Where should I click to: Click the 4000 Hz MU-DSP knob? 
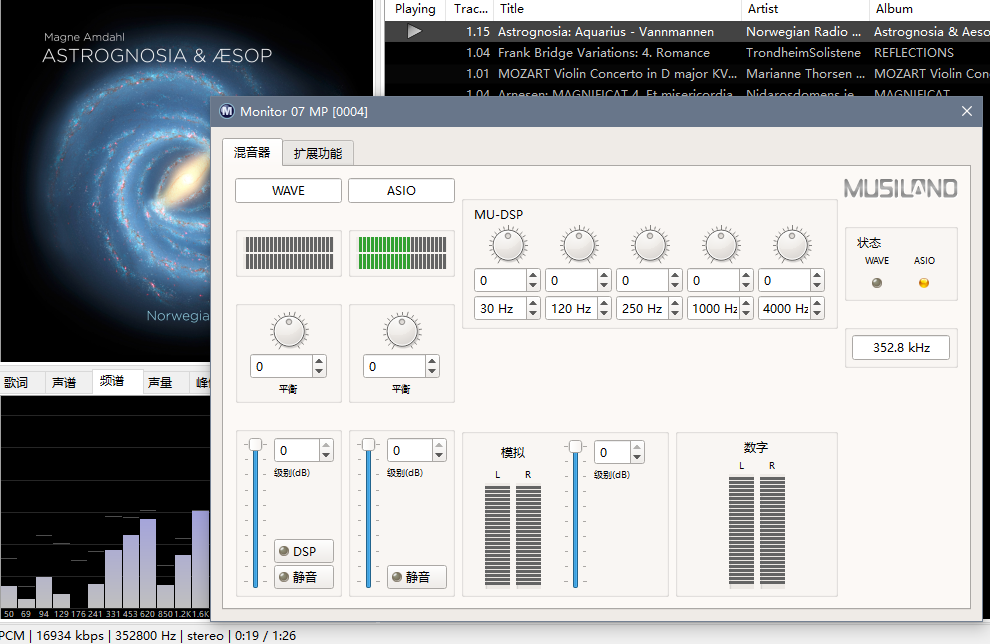pos(791,243)
